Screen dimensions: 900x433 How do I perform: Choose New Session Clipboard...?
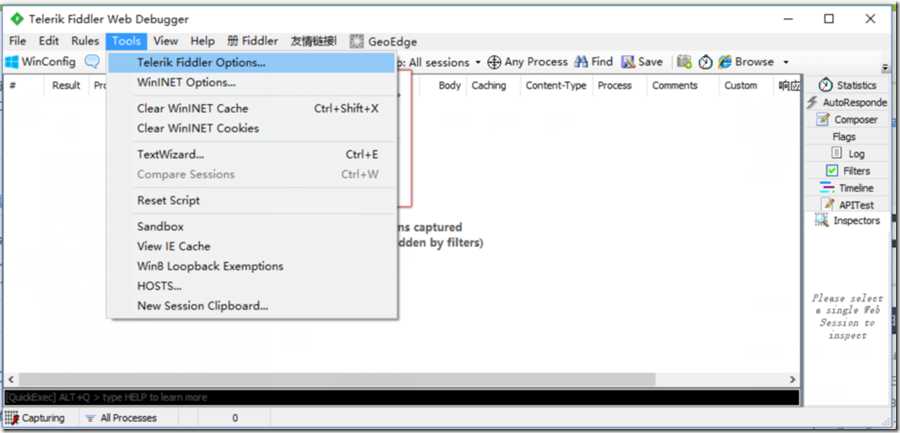[x=252, y=306]
